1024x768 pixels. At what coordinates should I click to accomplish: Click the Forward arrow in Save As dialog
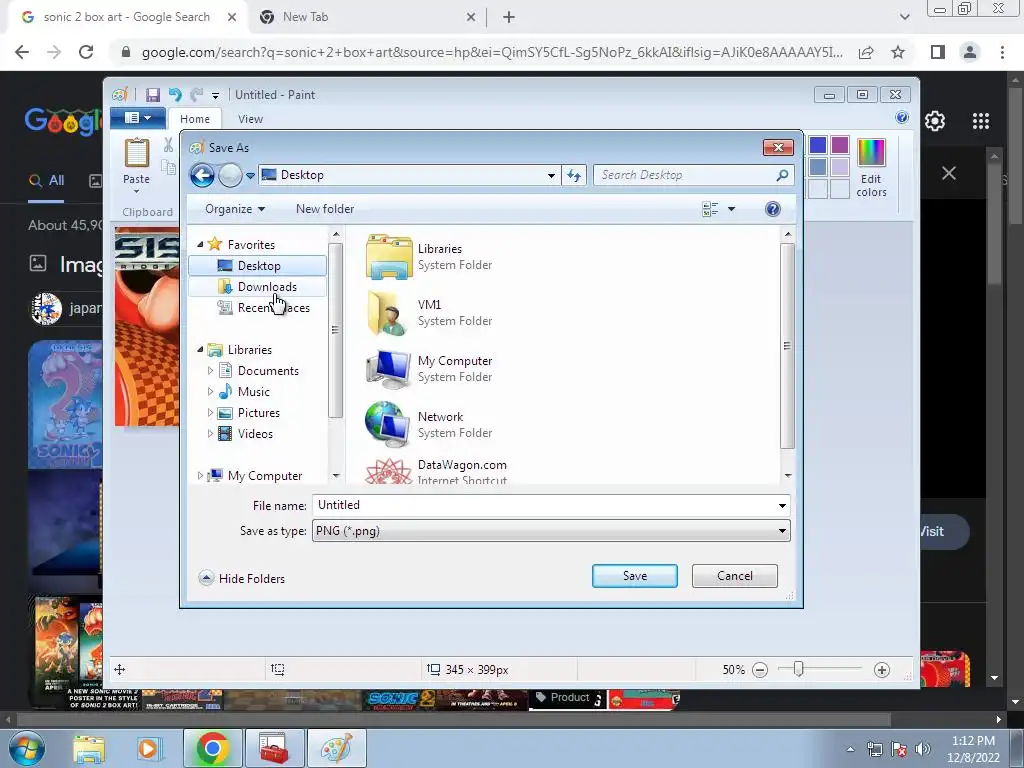click(230, 175)
